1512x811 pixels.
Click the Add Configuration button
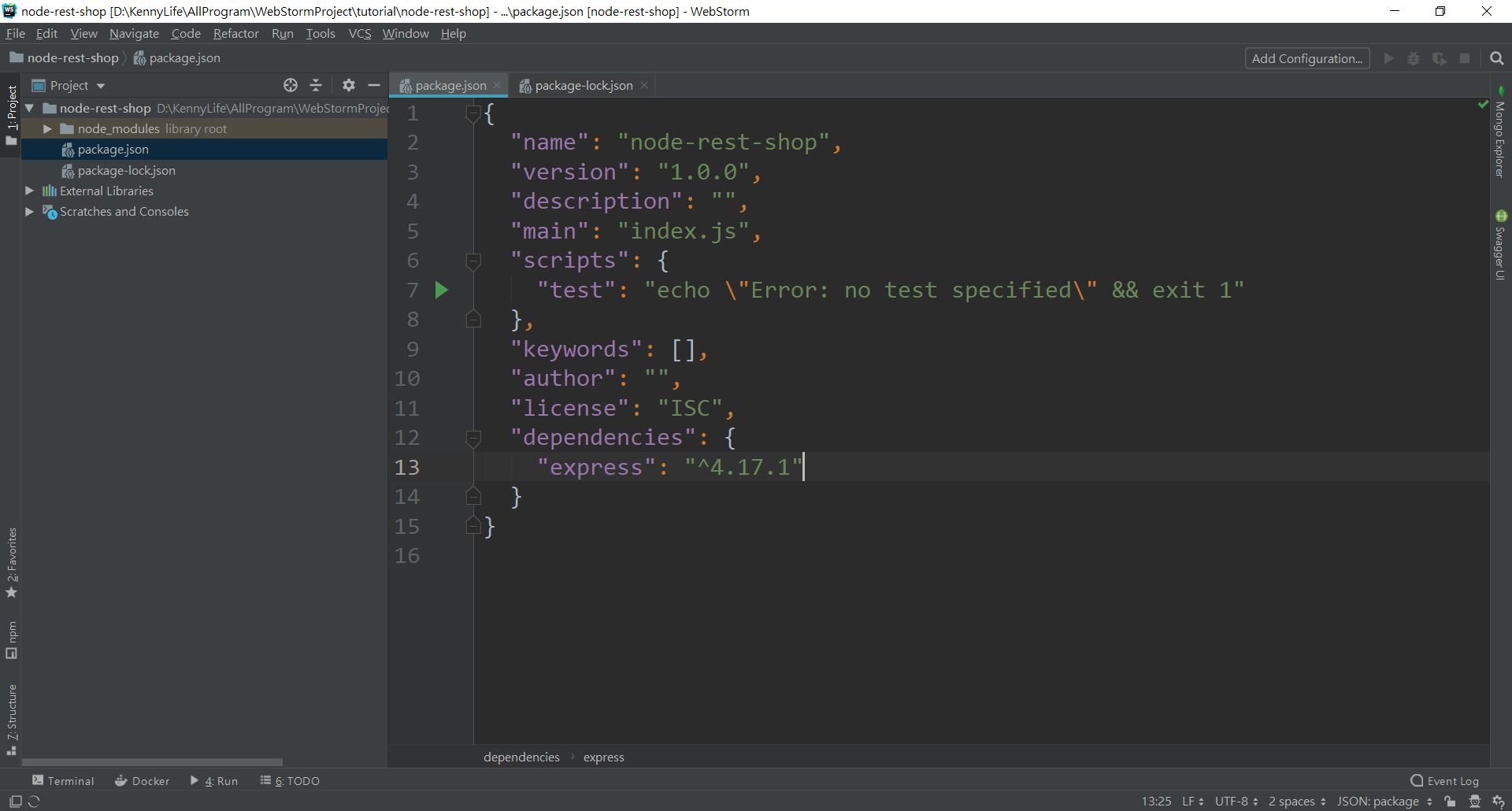1306,58
